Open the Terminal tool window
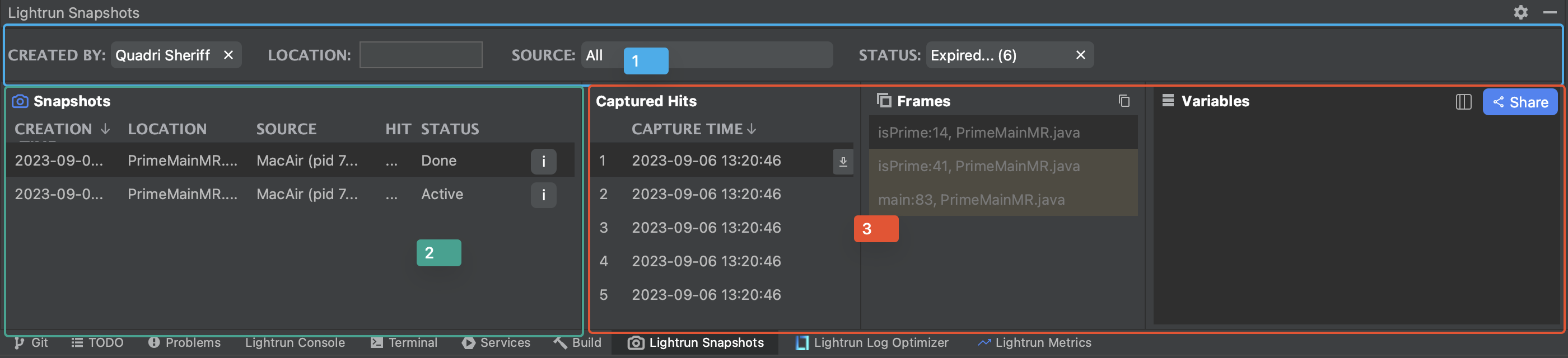1568x358 pixels. coord(404,343)
